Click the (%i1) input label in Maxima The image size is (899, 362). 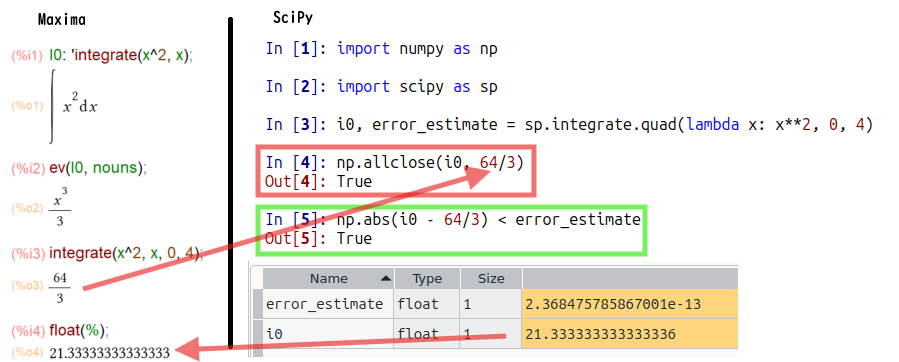click(27, 56)
